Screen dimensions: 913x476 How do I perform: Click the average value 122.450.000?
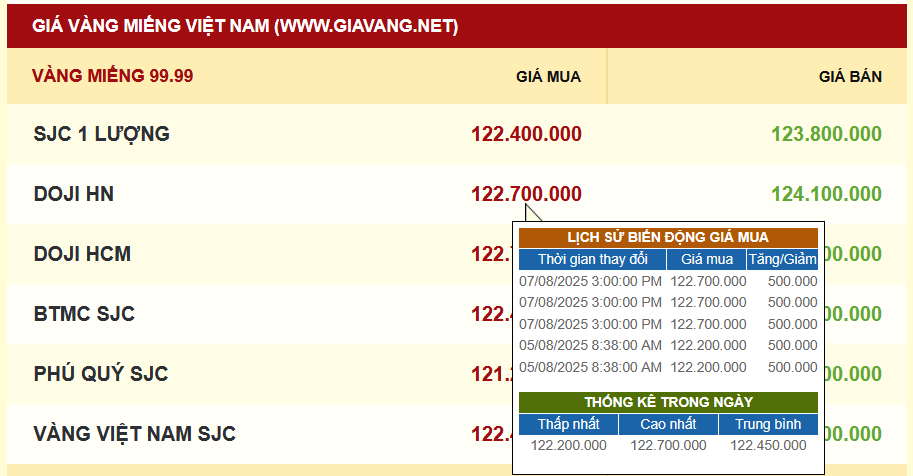768,446
